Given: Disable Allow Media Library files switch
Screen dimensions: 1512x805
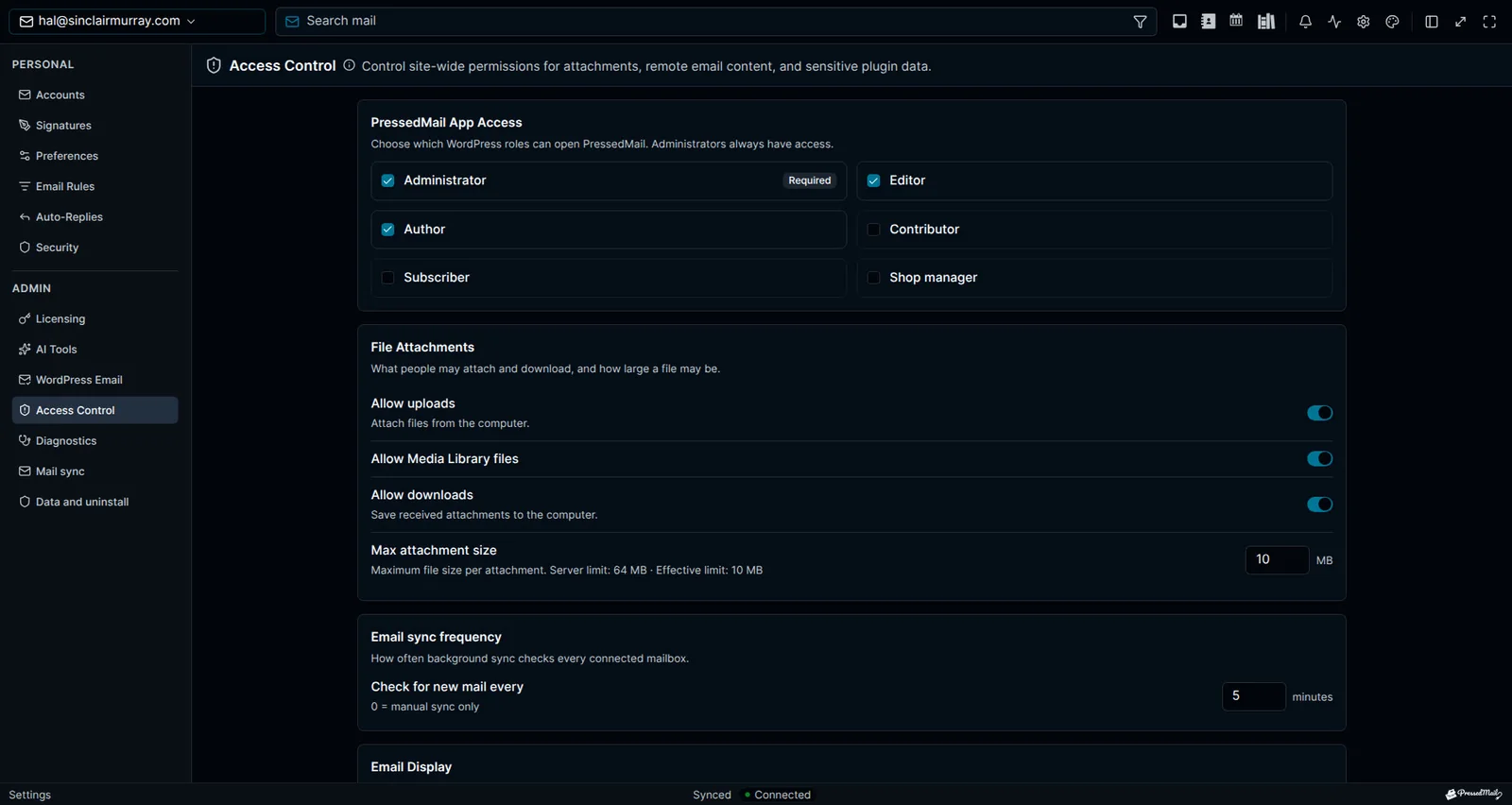Looking at the screenshot, I should click(x=1319, y=458).
